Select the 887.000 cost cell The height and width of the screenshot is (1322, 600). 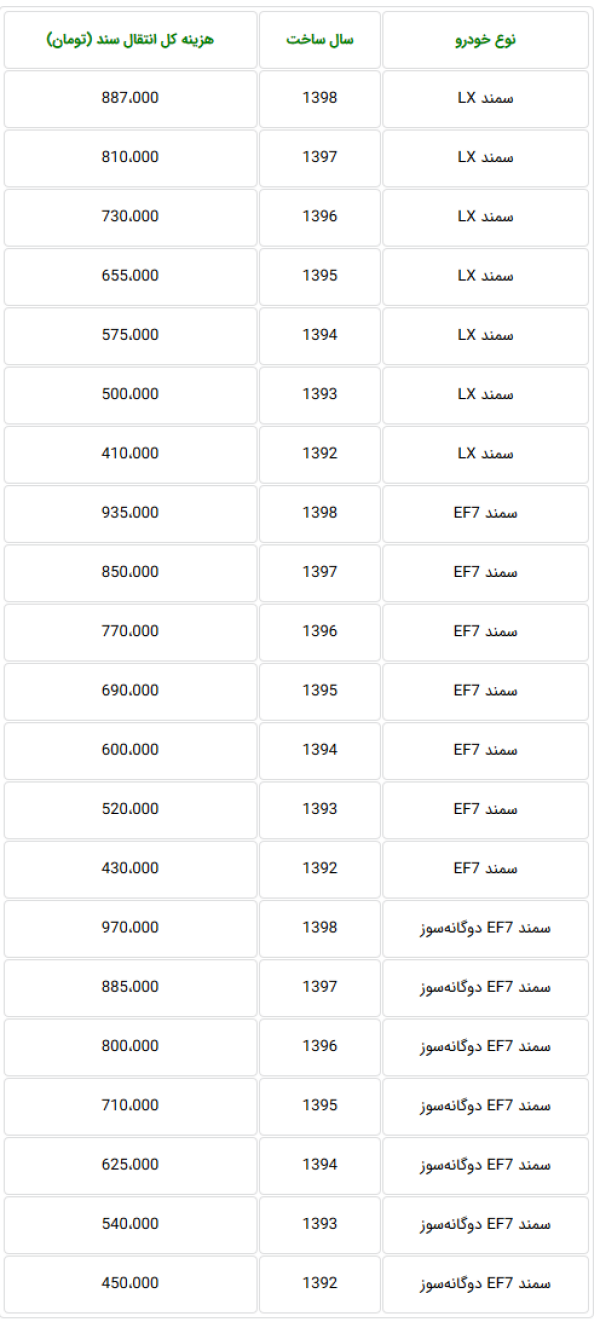[130, 98]
